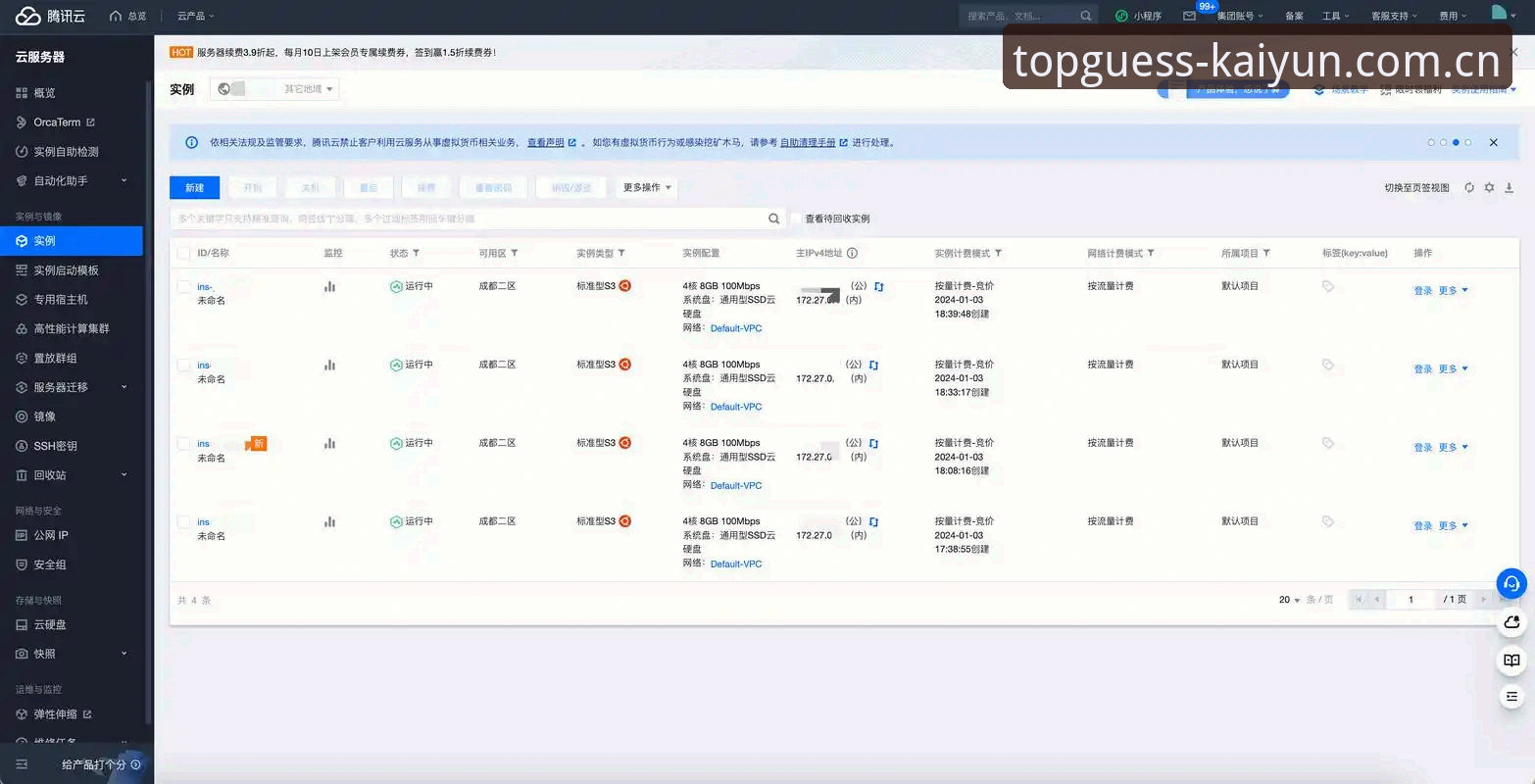1535x784 pixels.
Task: Open Default-VPC link of instance created 18:08:16
Action: point(736,485)
